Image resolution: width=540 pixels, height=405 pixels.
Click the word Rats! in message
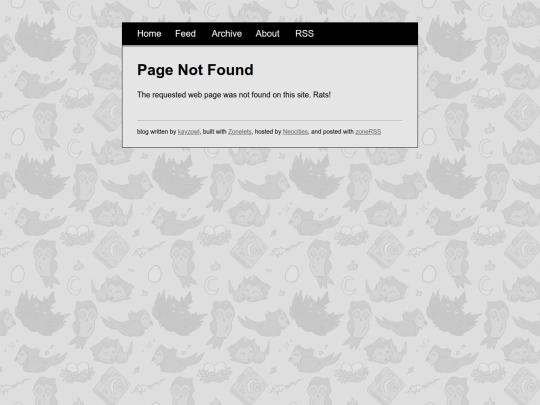322,95
